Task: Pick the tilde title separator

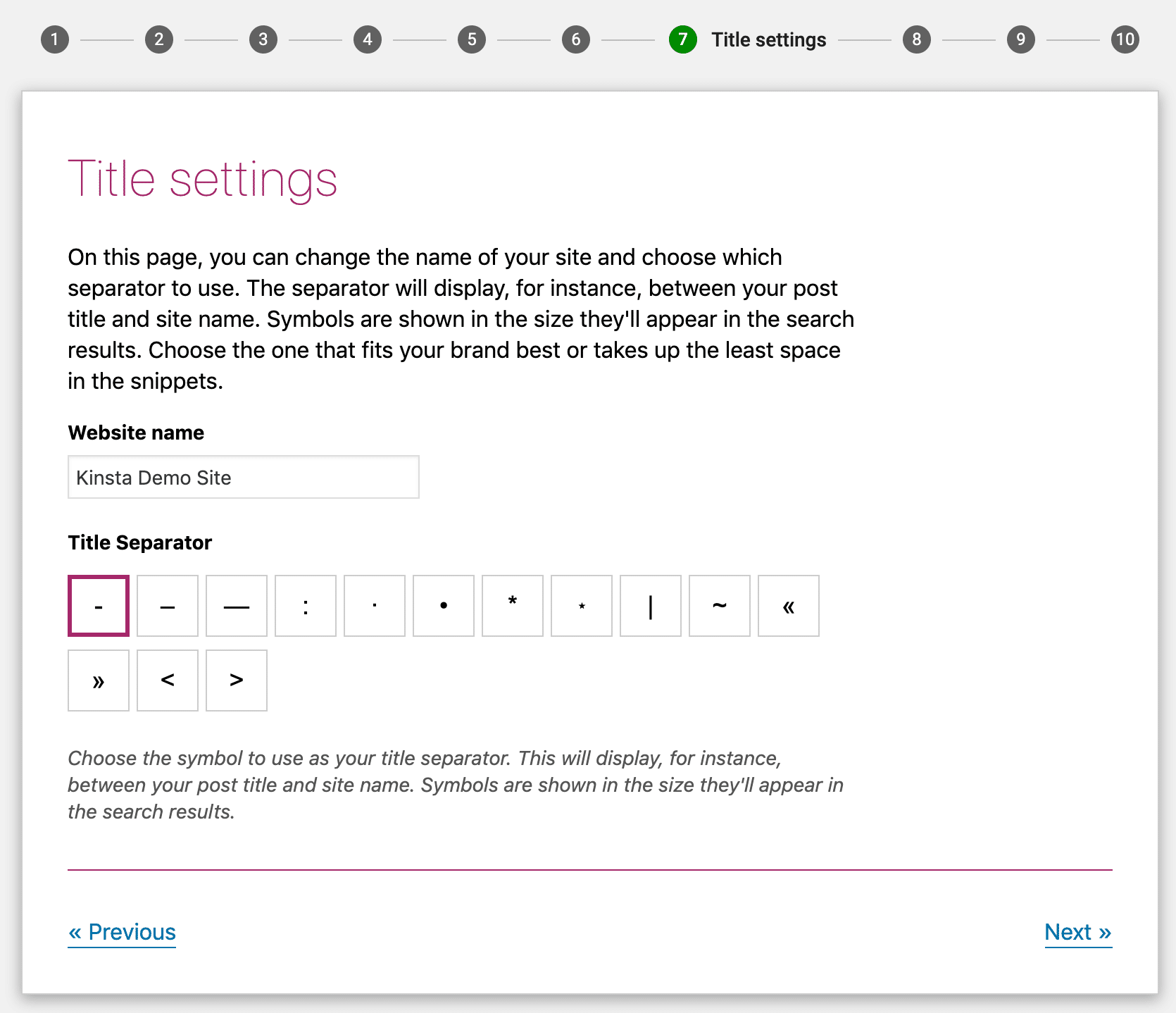Action: (720, 606)
